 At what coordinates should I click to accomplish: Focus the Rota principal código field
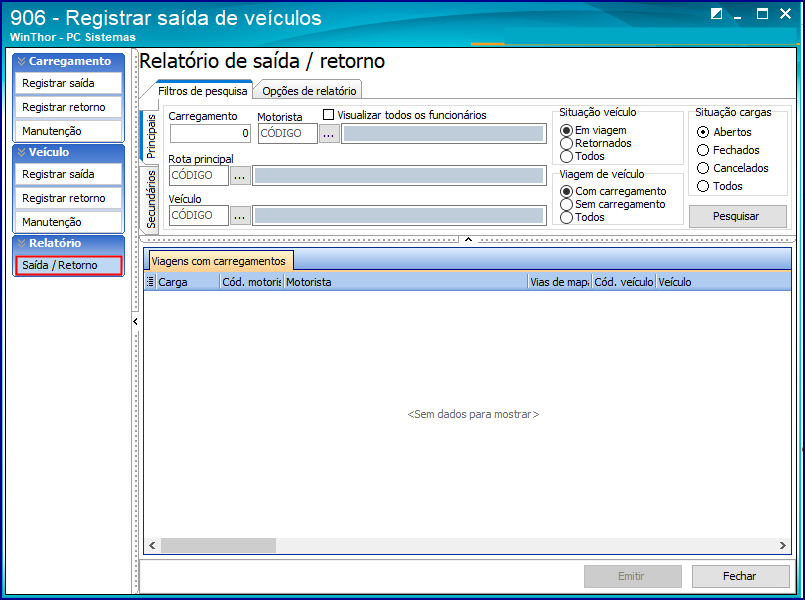coord(199,176)
